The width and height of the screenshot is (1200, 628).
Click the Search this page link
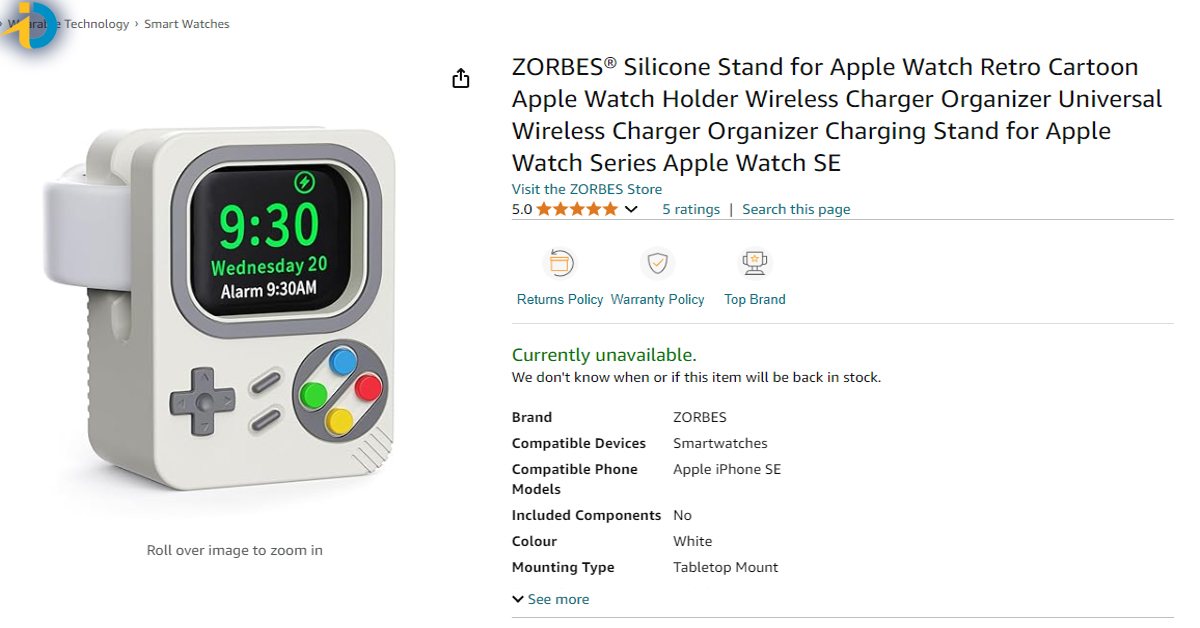(x=796, y=209)
